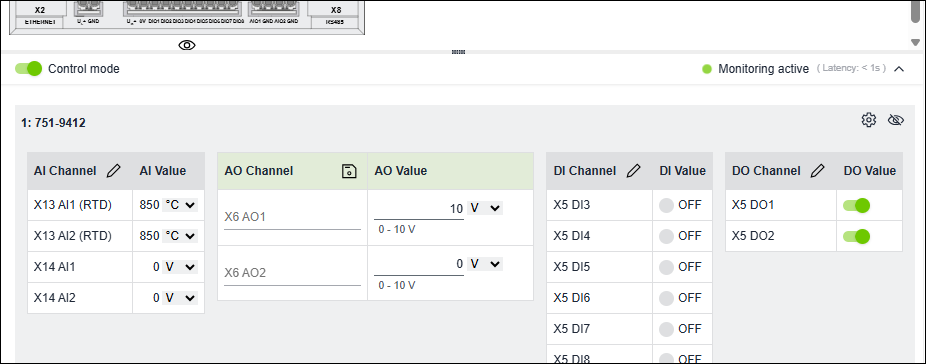Open unit dropdown for X13 AI2 (RTD)

click(x=180, y=236)
